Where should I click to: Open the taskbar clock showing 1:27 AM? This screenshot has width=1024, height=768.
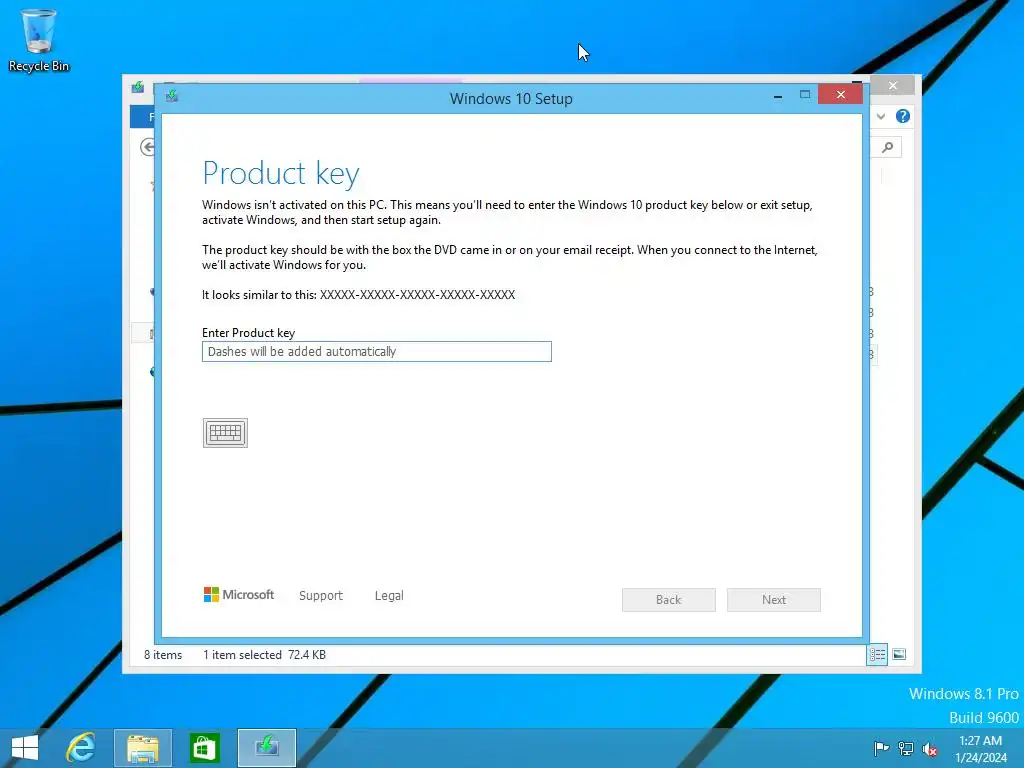(980, 748)
